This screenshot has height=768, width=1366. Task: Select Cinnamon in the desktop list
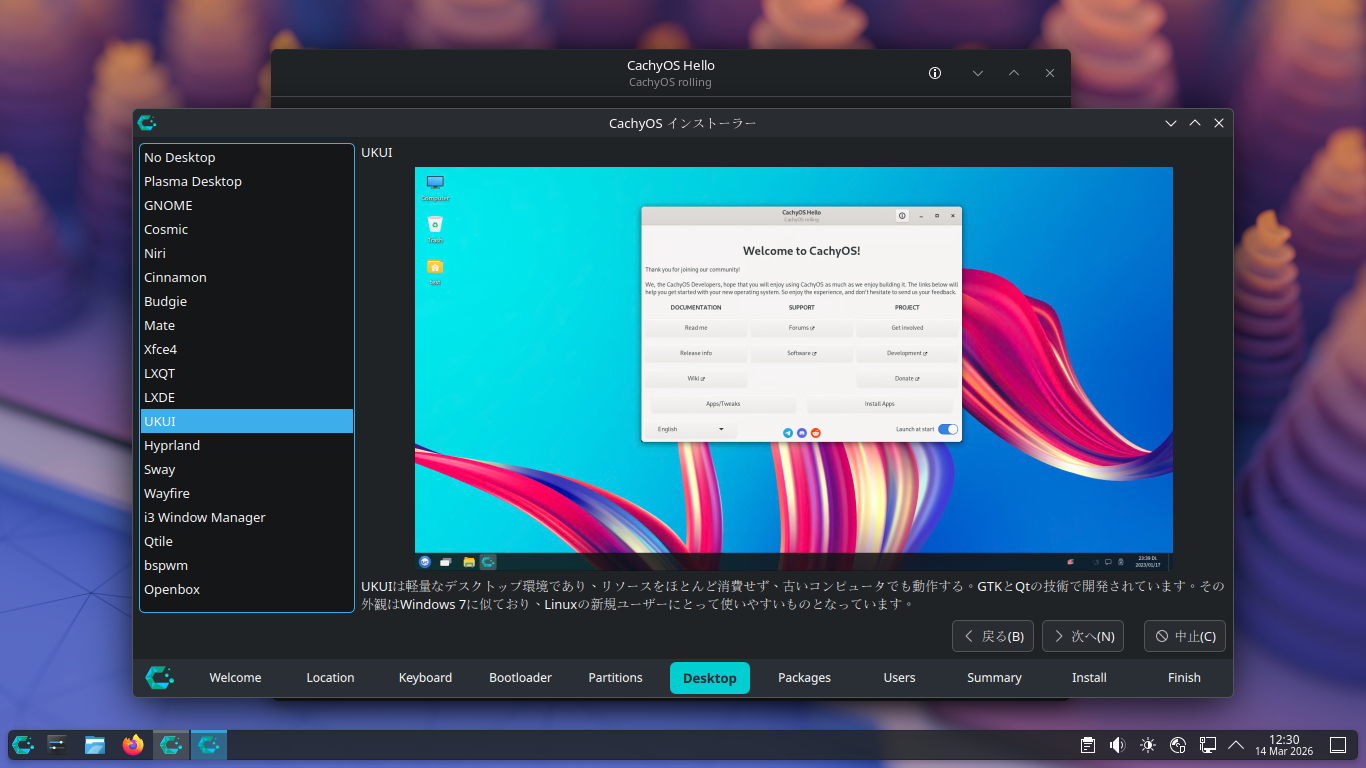[247, 277]
